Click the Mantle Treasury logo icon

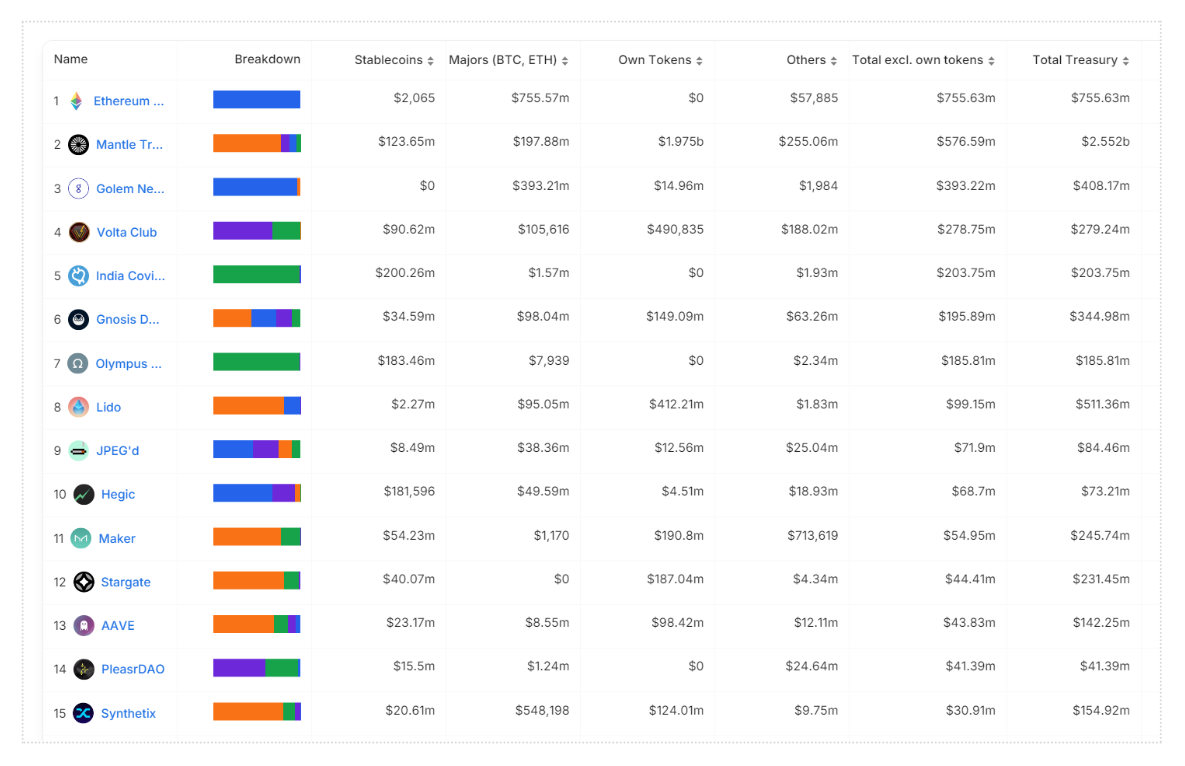click(79, 144)
